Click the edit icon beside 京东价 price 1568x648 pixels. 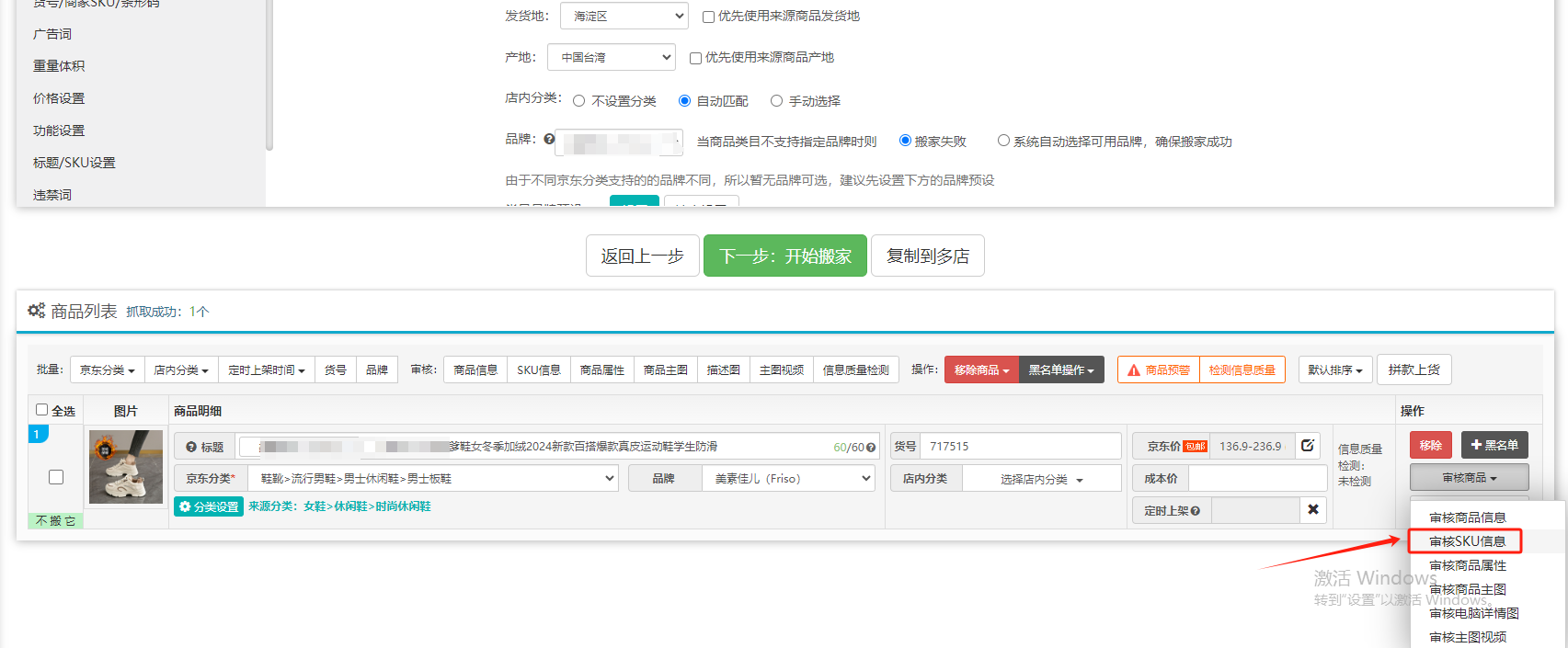click(1307, 446)
